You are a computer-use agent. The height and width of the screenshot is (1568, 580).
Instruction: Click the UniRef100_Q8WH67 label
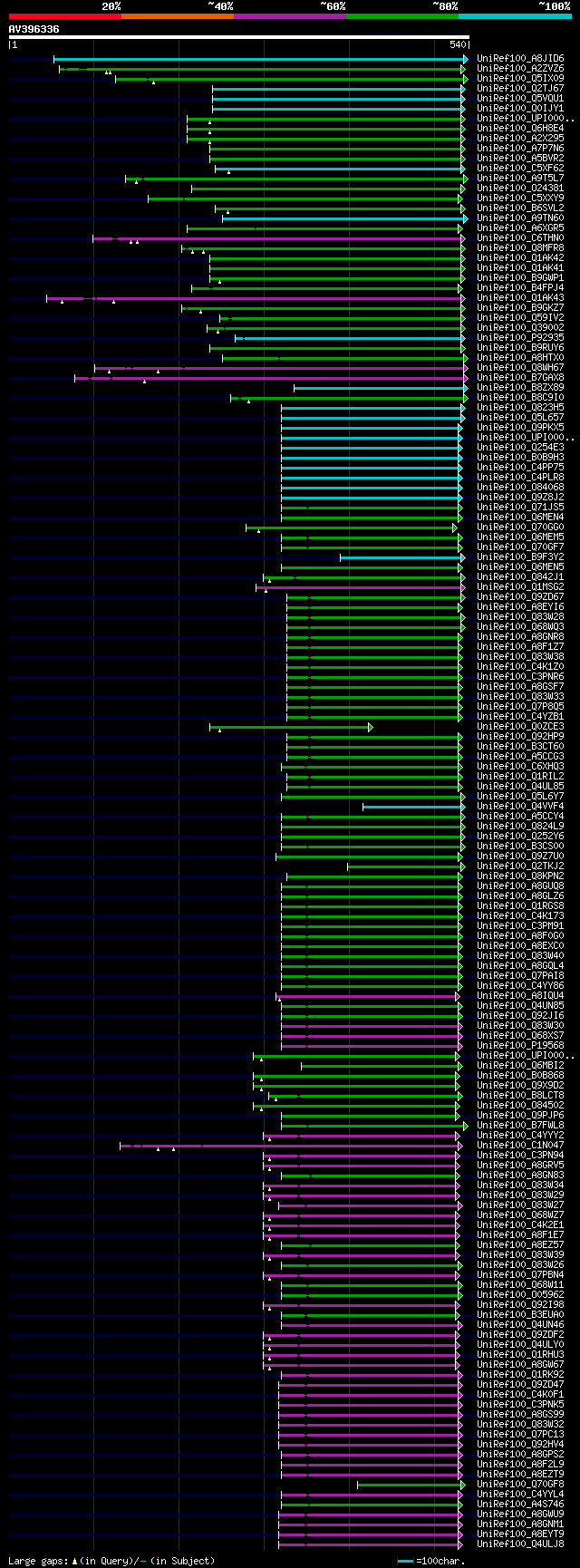[x=520, y=368]
